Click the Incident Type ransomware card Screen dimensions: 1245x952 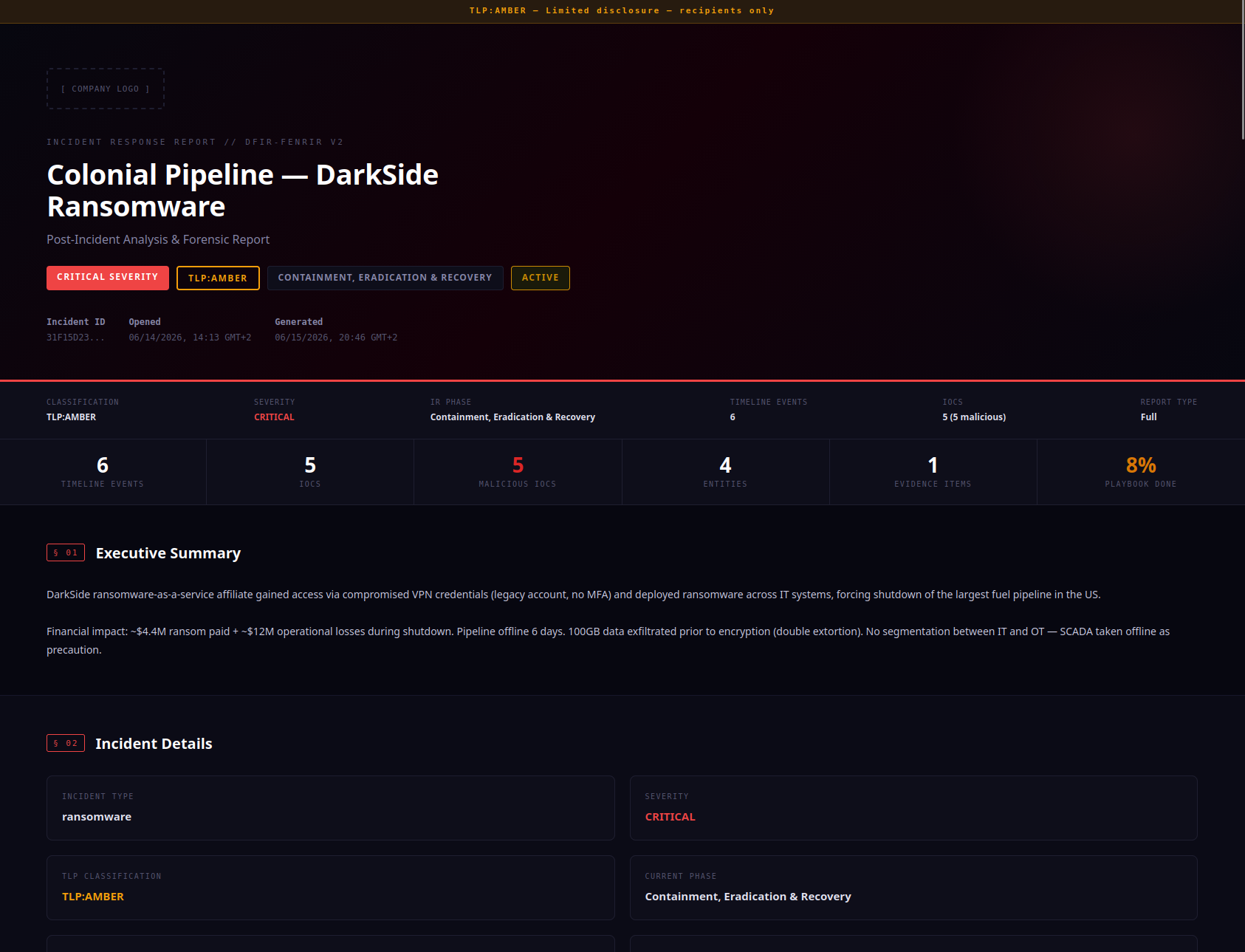pos(331,808)
